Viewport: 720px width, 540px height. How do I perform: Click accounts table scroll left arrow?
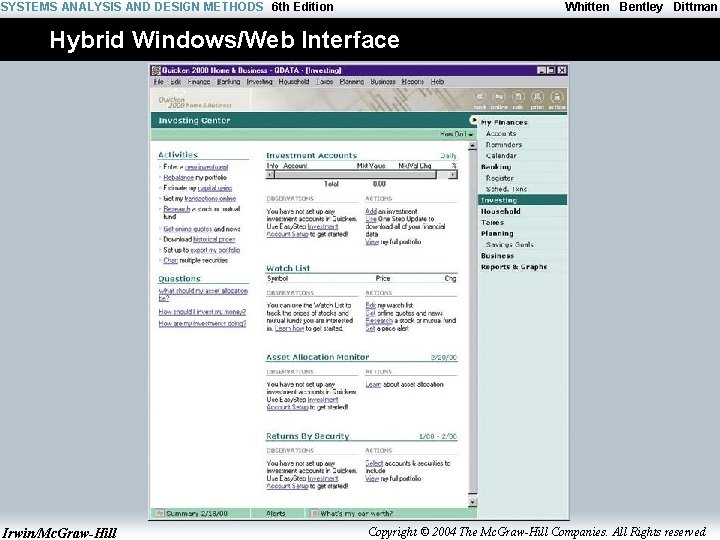click(270, 174)
